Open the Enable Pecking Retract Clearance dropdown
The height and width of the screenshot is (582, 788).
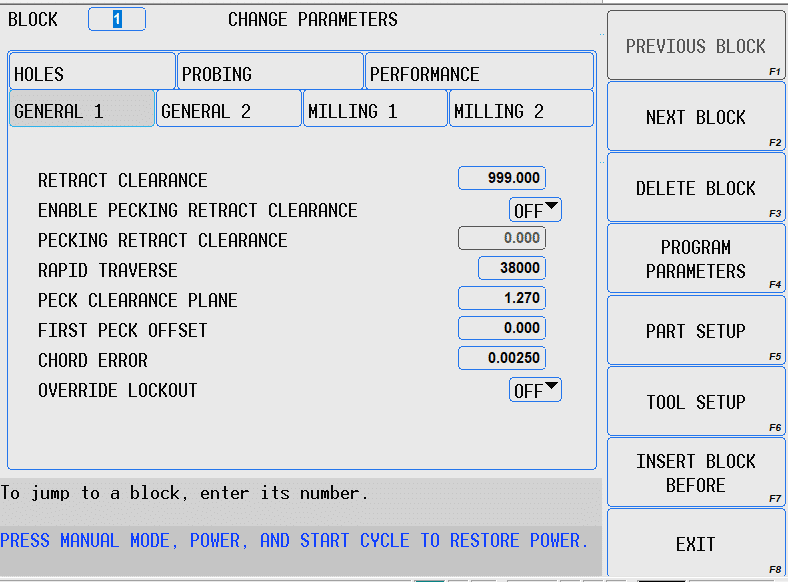click(x=536, y=210)
